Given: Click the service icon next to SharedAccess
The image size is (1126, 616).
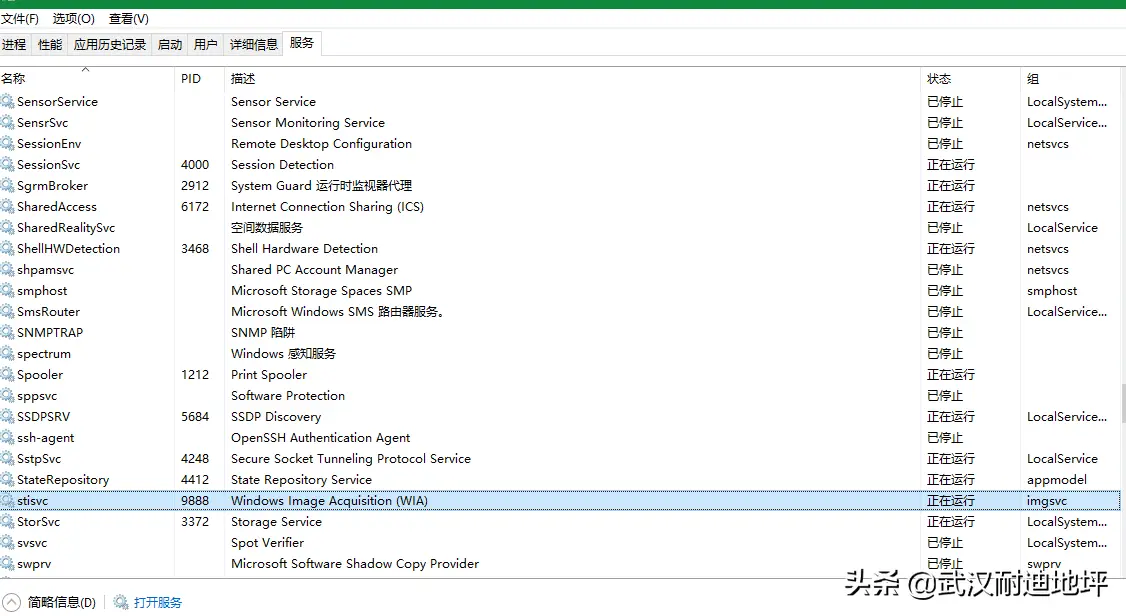Looking at the screenshot, I should point(8,207).
